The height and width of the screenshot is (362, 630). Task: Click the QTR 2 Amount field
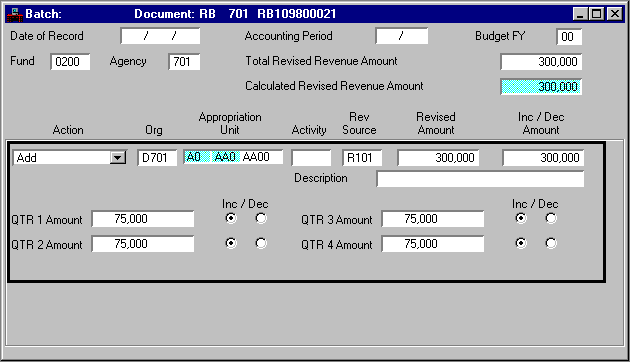143,244
